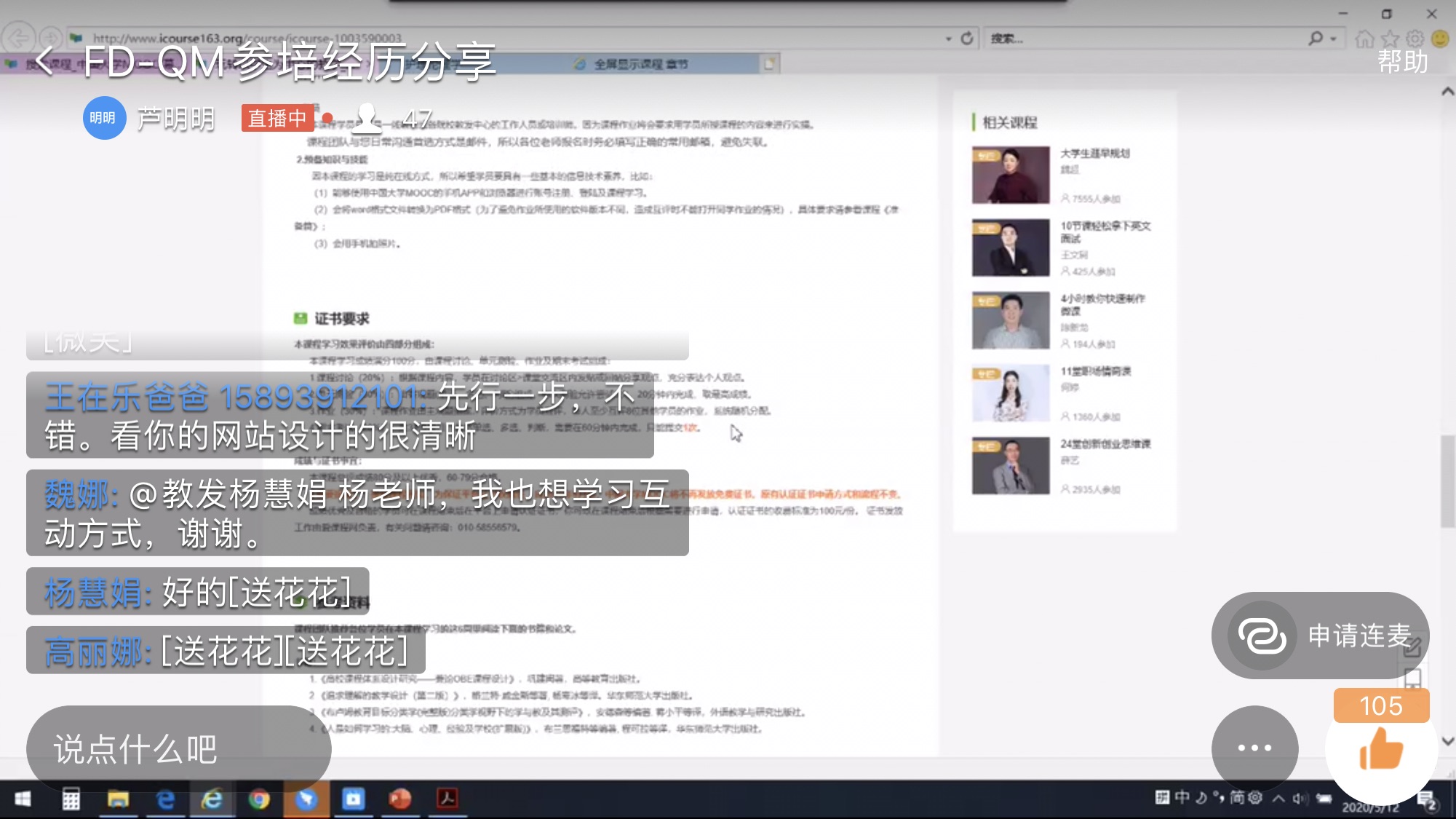This screenshot has width=1456, height=819.
Task: Expand the address bar history dropdown arrow
Action: (x=948, y=39)
